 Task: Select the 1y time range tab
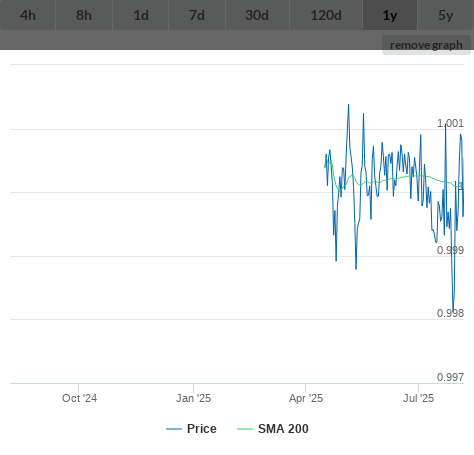tap(390, 15)
